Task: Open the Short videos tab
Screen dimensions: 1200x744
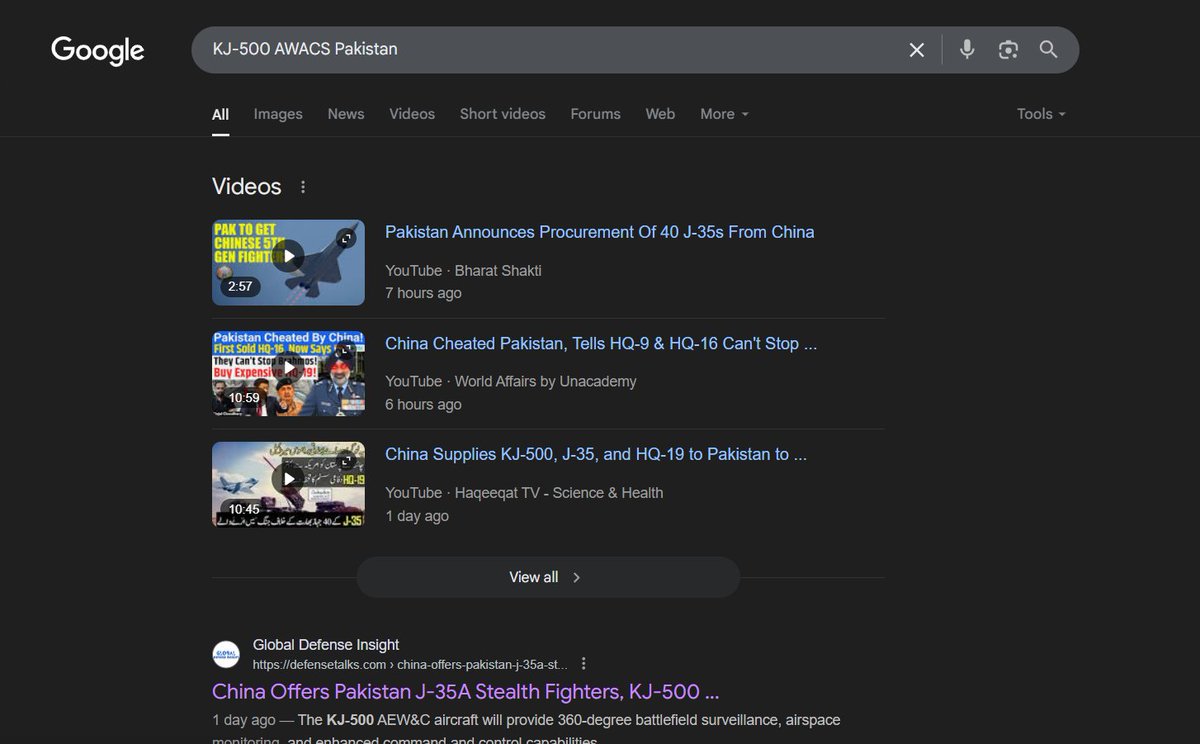Action: pos(503,114)
